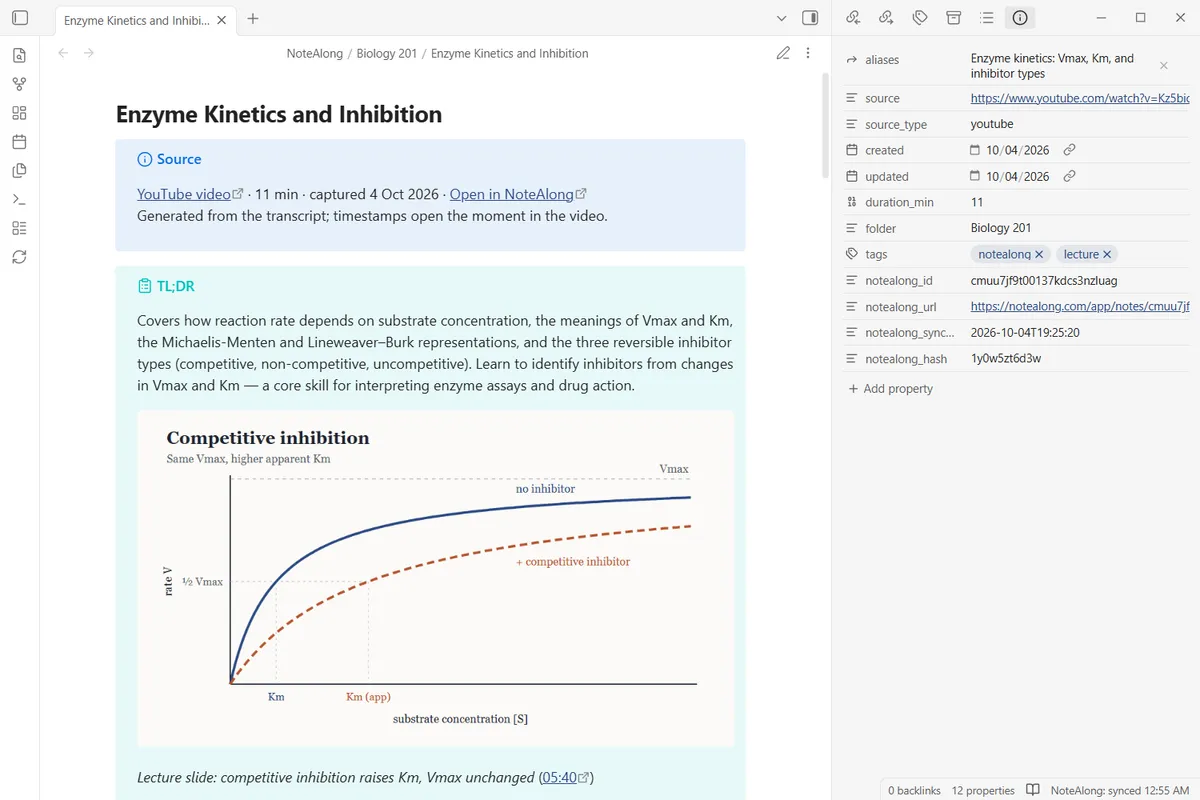Viewport: 1200px width, 800px height.
Task: Open today's daily note icon
Action: (19, 142)
